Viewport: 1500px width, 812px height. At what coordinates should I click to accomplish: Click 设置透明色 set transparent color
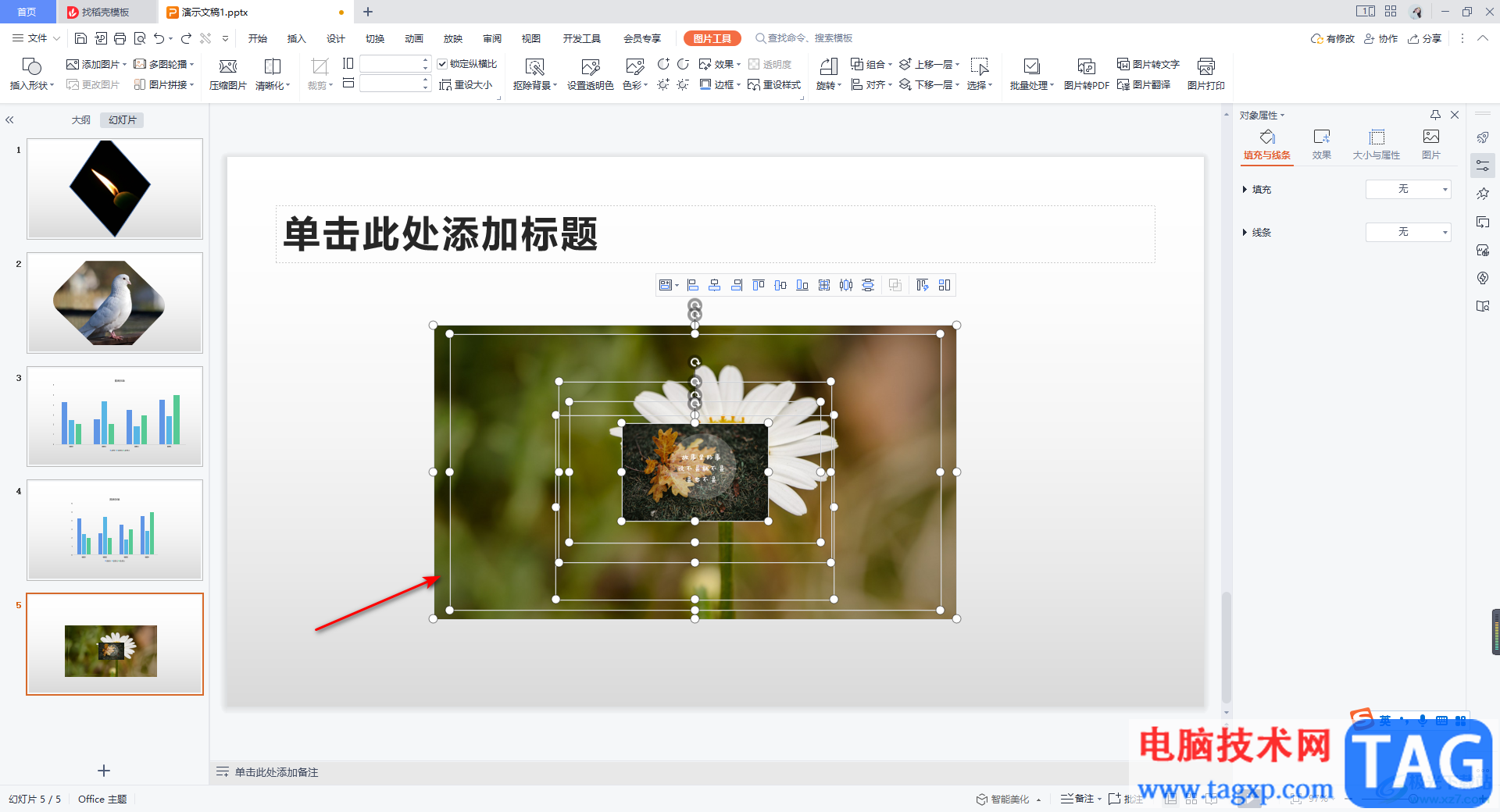(x=590, y=74)
